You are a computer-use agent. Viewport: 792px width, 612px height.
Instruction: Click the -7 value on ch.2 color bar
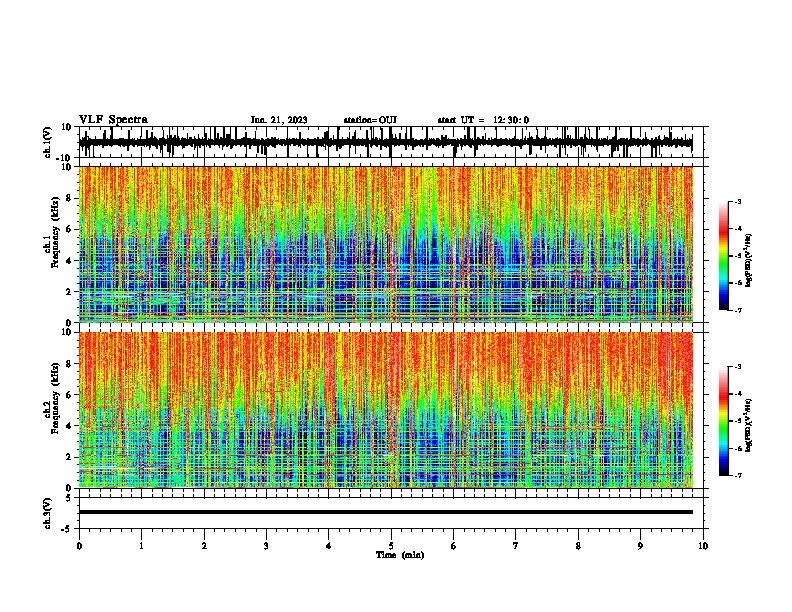pos(737,476)
